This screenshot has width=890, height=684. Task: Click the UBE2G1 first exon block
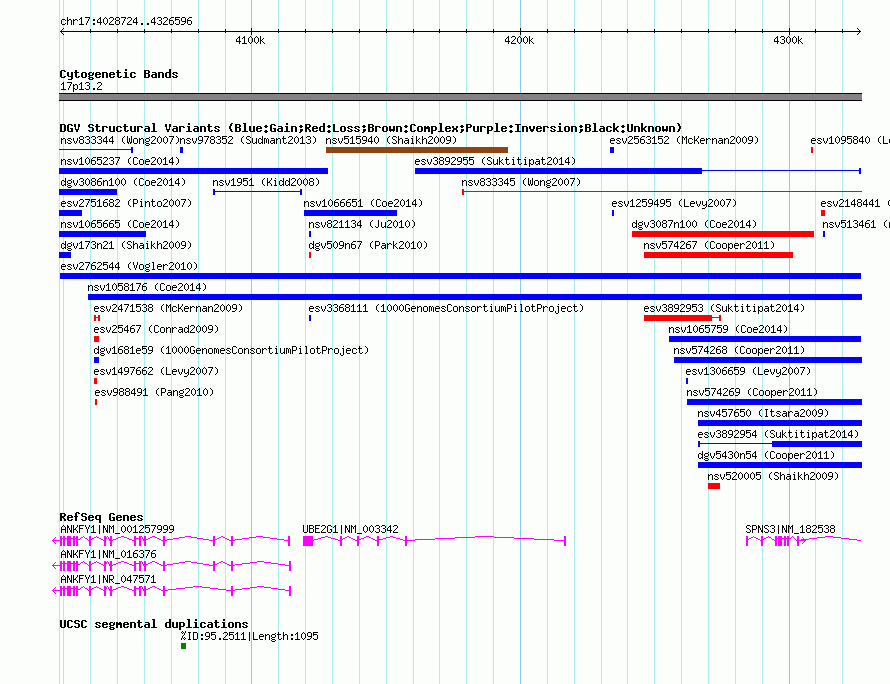point(308,541)
